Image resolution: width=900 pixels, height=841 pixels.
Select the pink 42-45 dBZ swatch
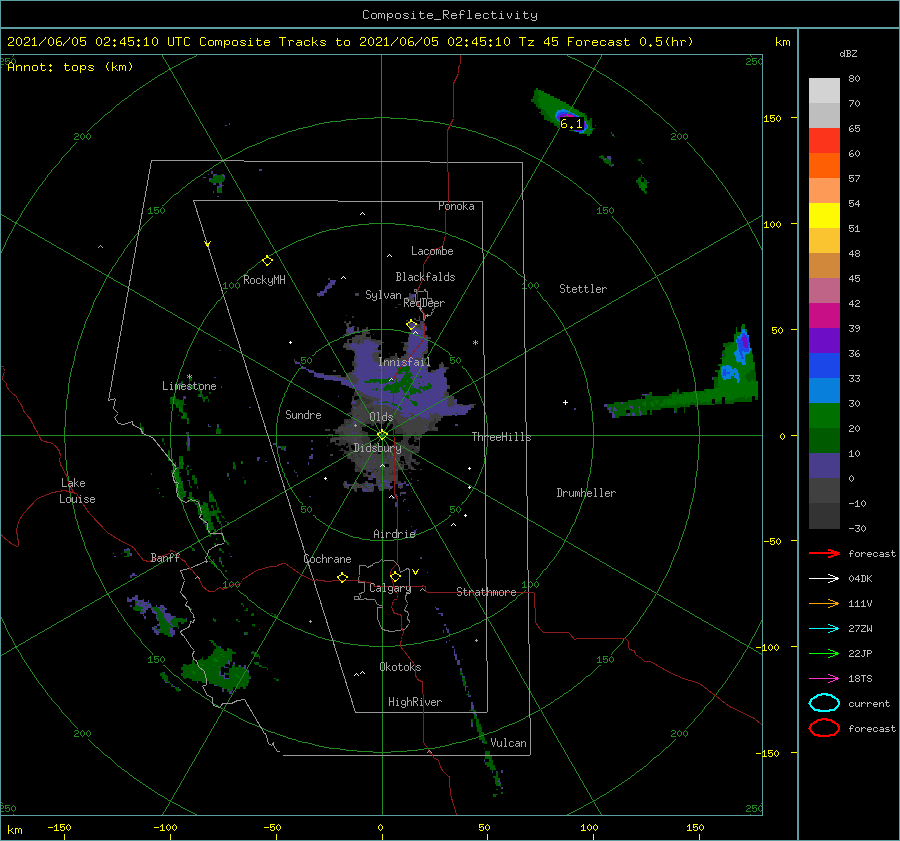(x=824, y=290)
